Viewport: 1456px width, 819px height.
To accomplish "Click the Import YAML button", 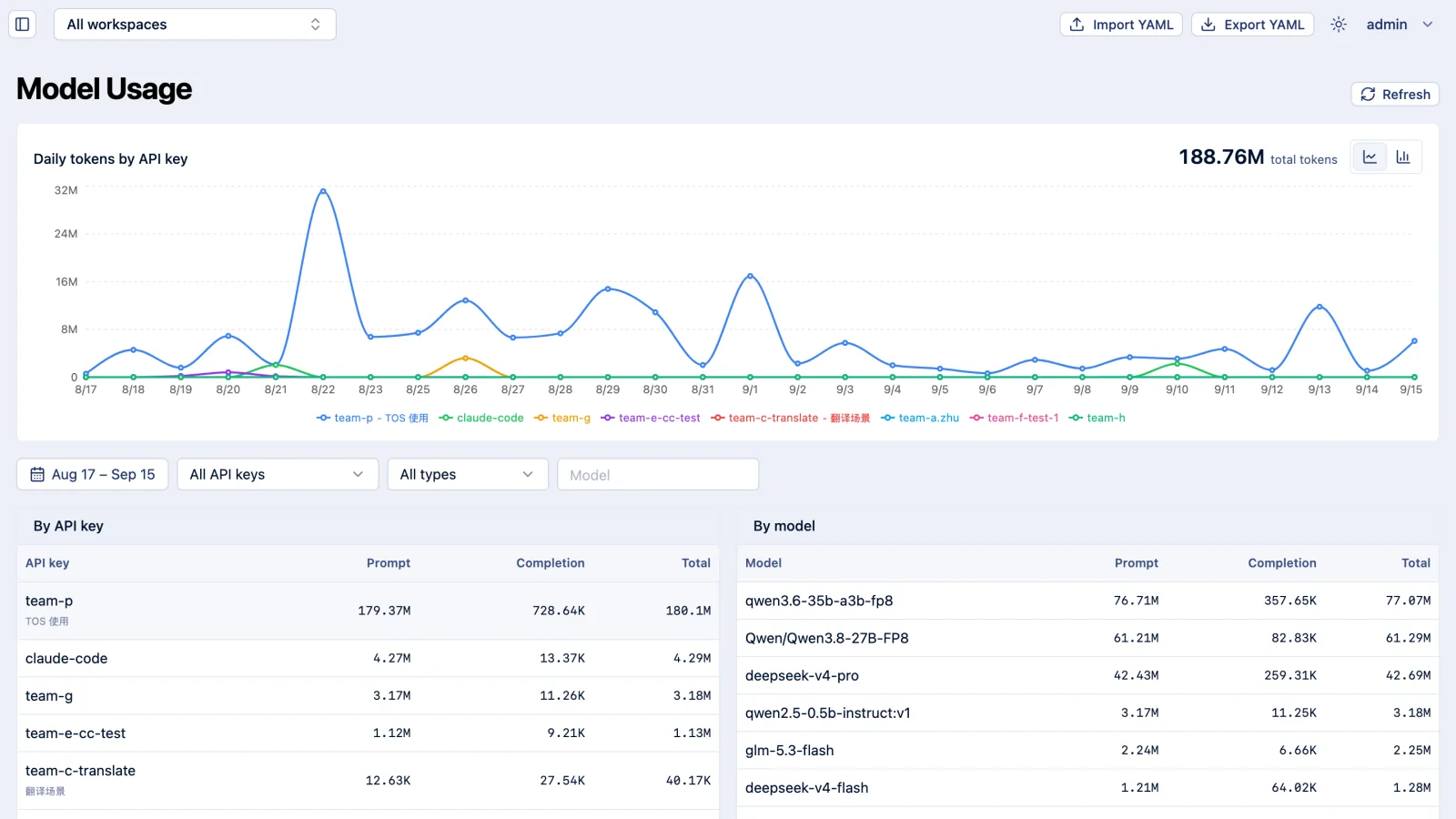I will pyautogui.click(x=1121, y=25).
